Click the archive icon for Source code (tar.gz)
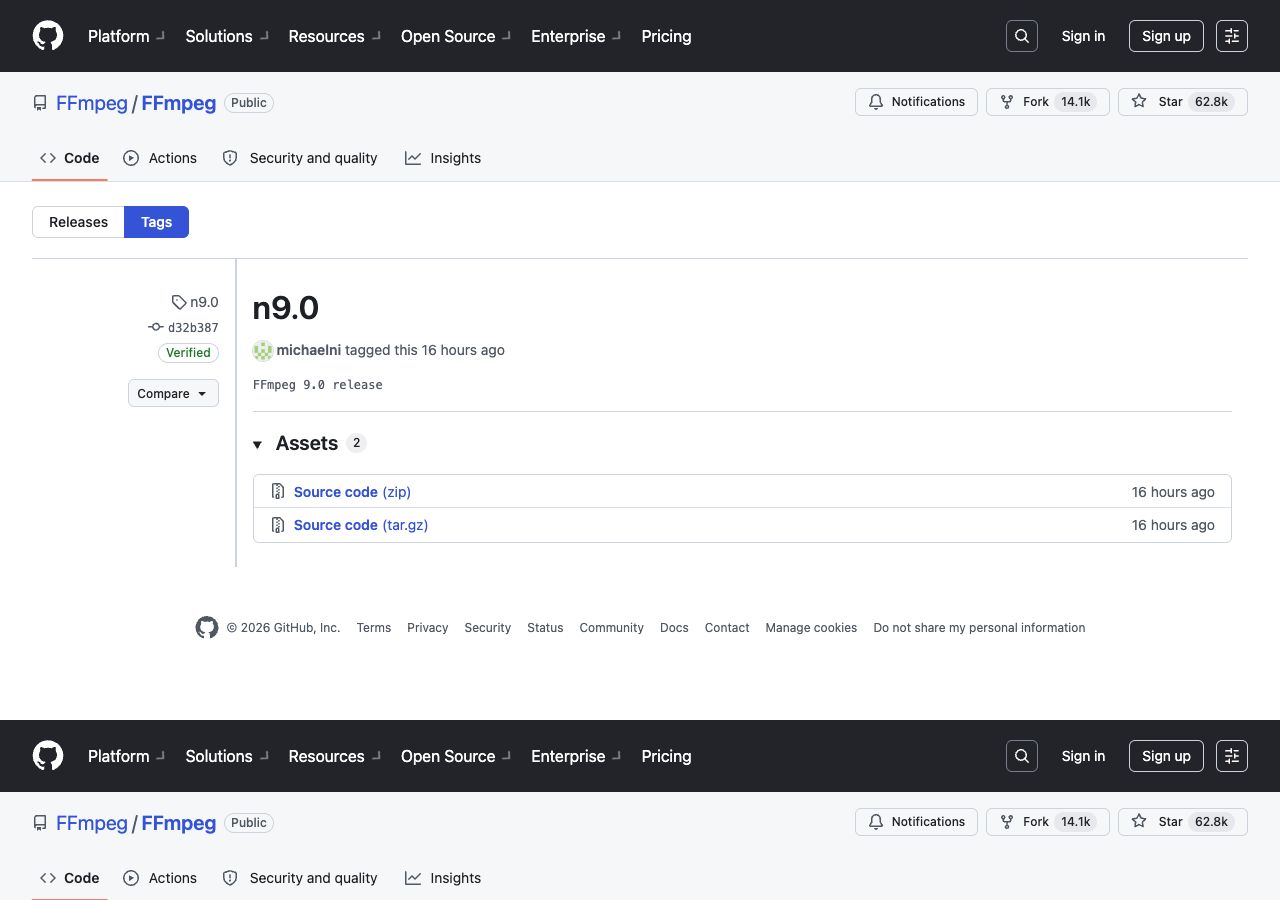 click(278, 525)
